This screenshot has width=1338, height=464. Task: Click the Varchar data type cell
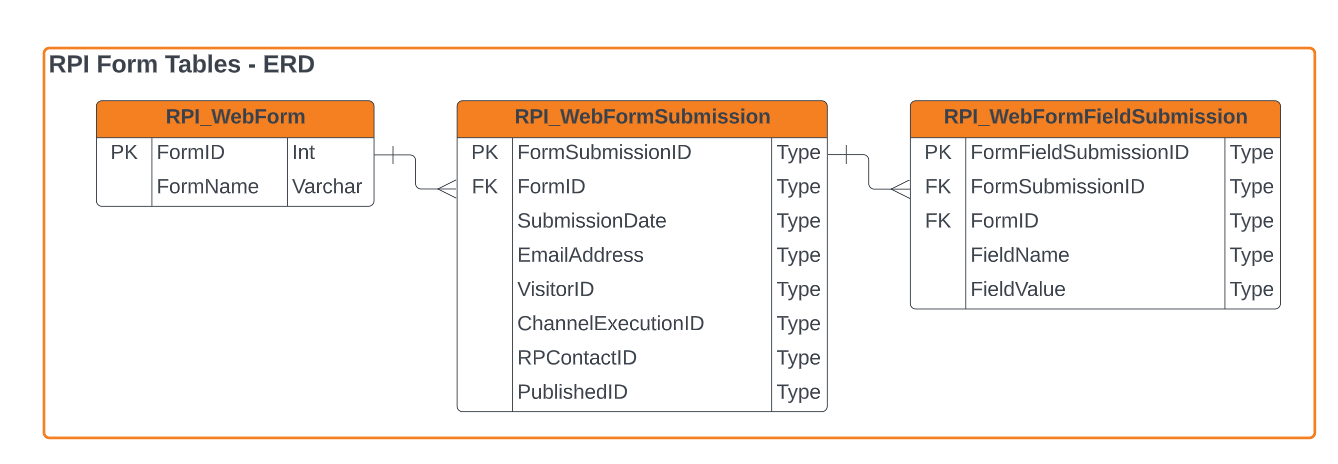pos(327,187)
